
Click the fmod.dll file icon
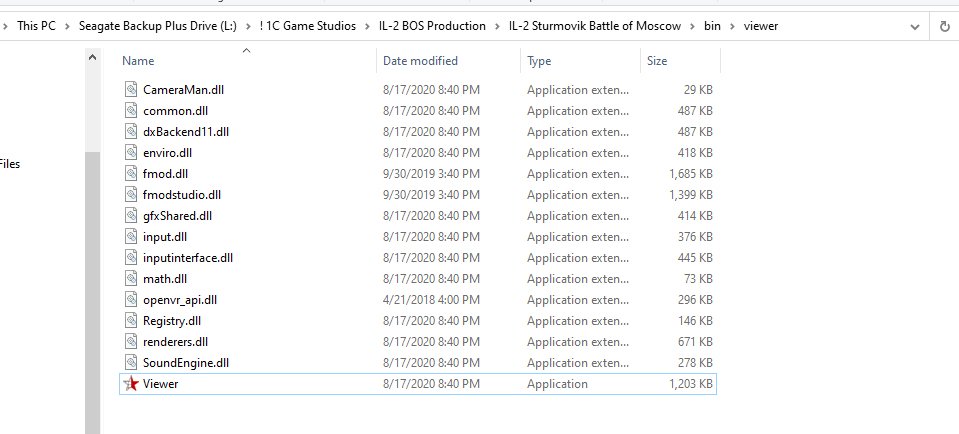point(131,174)
